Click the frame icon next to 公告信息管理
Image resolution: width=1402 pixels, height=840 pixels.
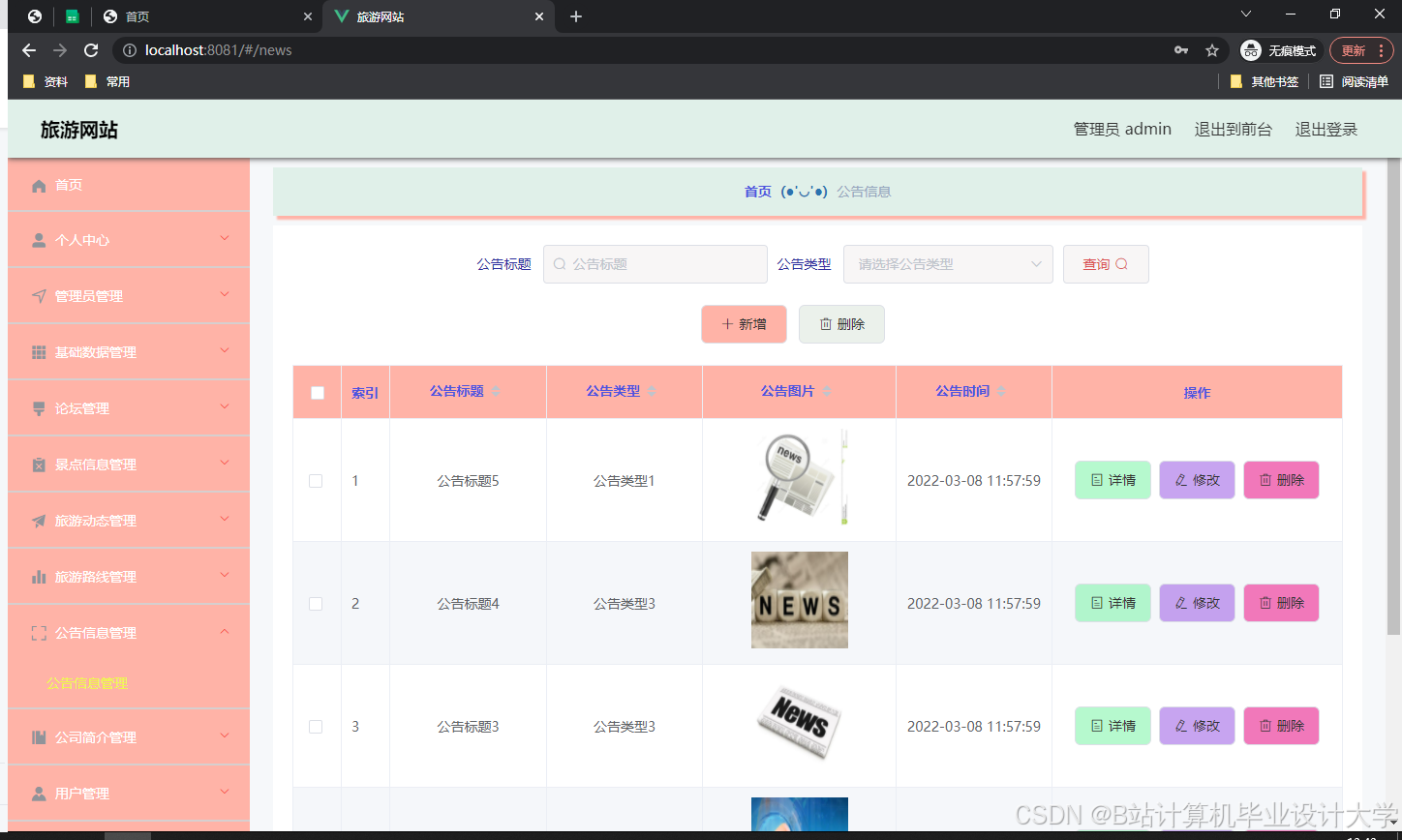(39, 633)
